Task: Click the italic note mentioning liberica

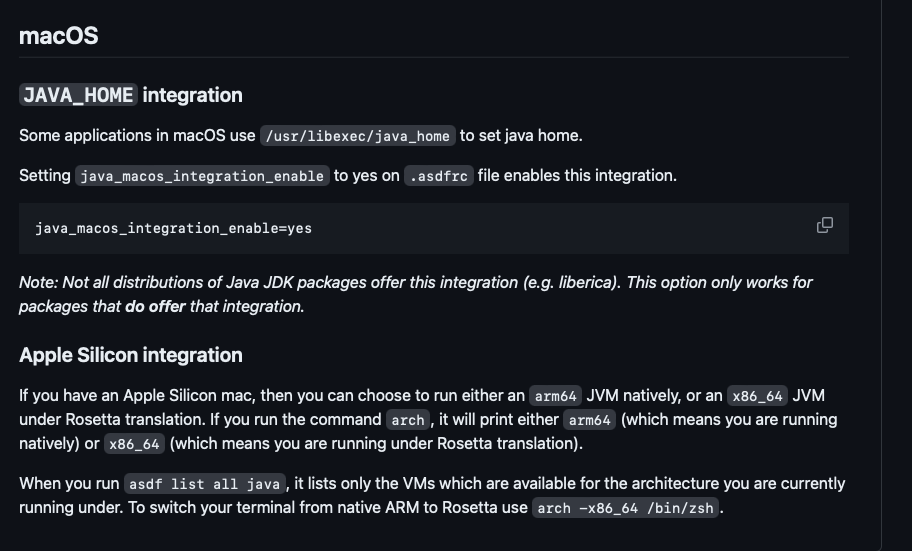Action: pyautogui.click(x=416, y=294)
